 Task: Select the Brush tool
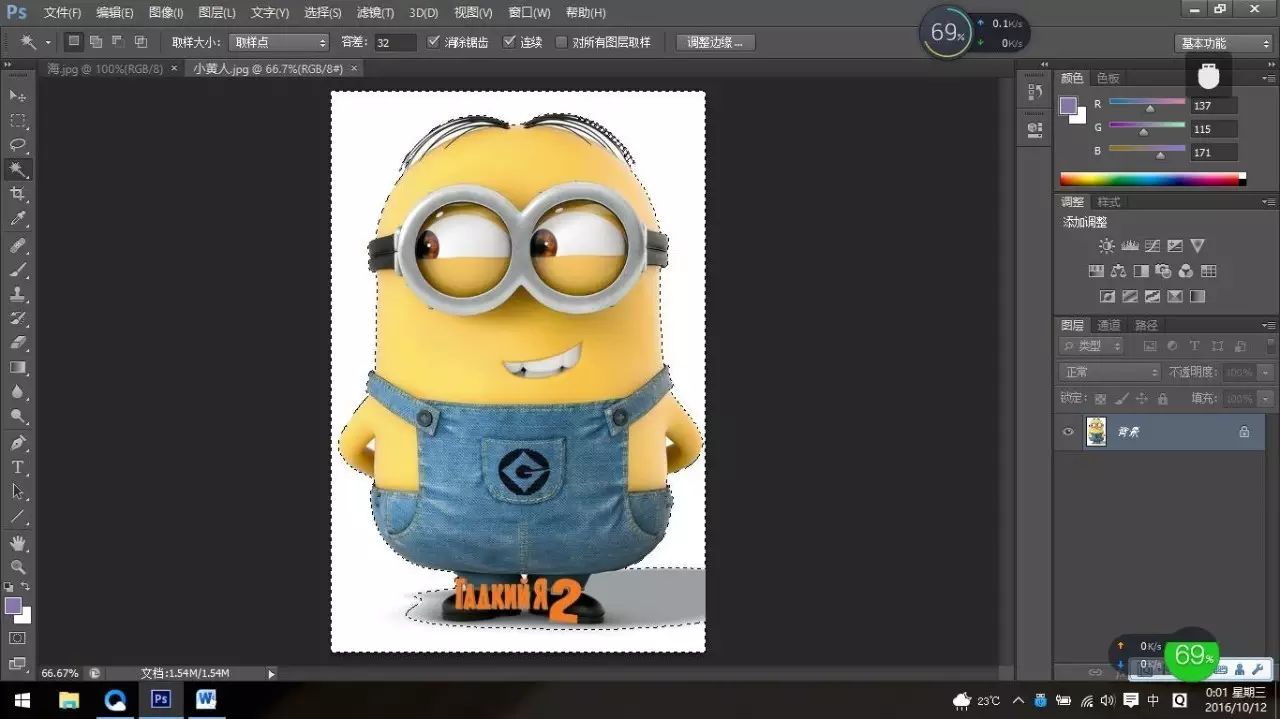18,270
